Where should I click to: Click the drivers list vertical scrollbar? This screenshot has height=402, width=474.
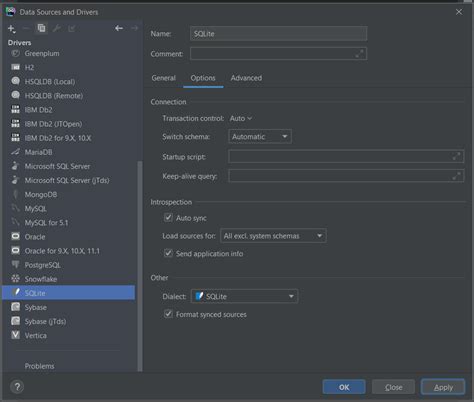[140, 266]
